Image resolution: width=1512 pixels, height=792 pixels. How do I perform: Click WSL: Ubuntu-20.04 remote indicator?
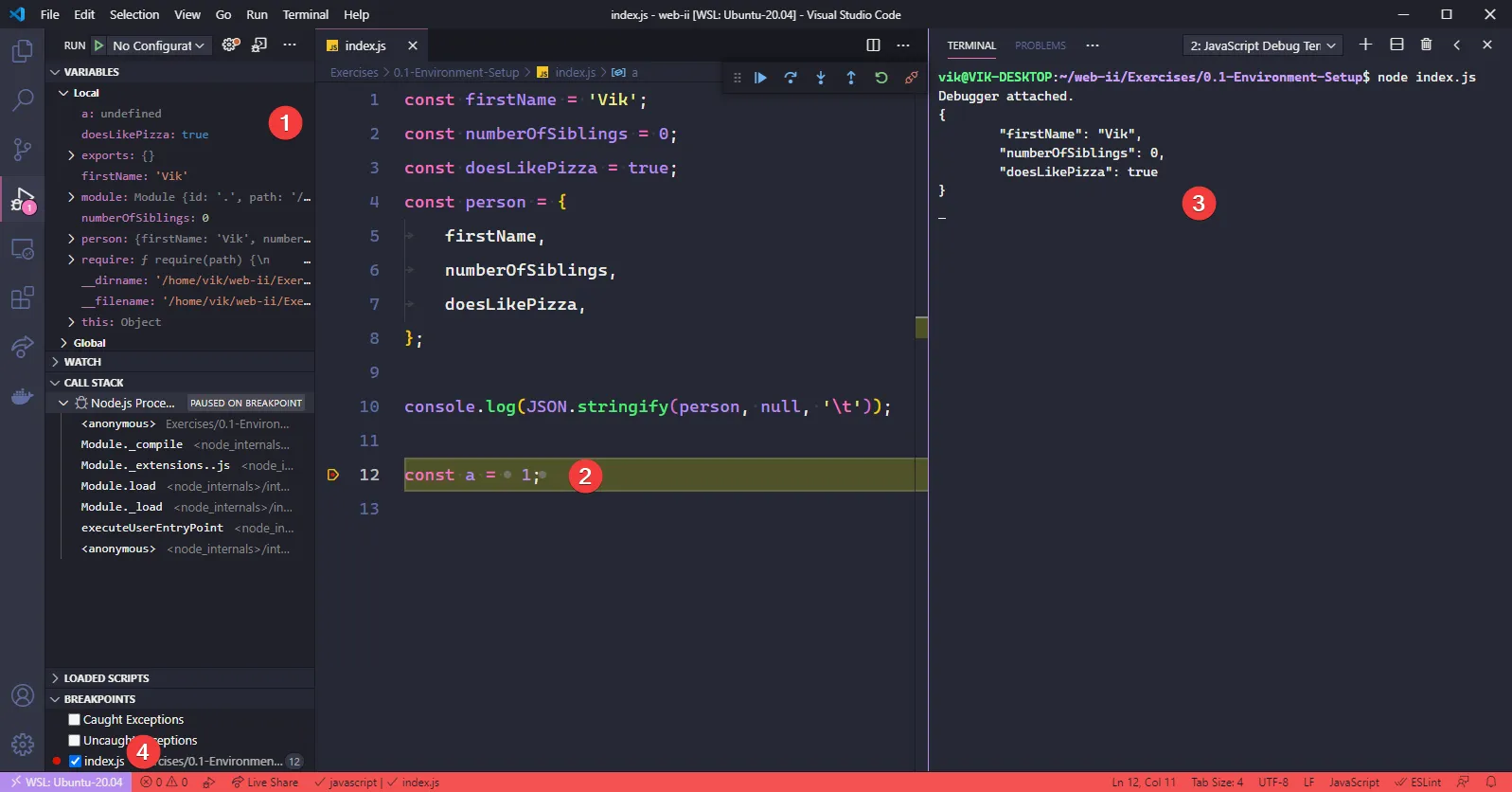pyautogui.click(x=65, y=783)
